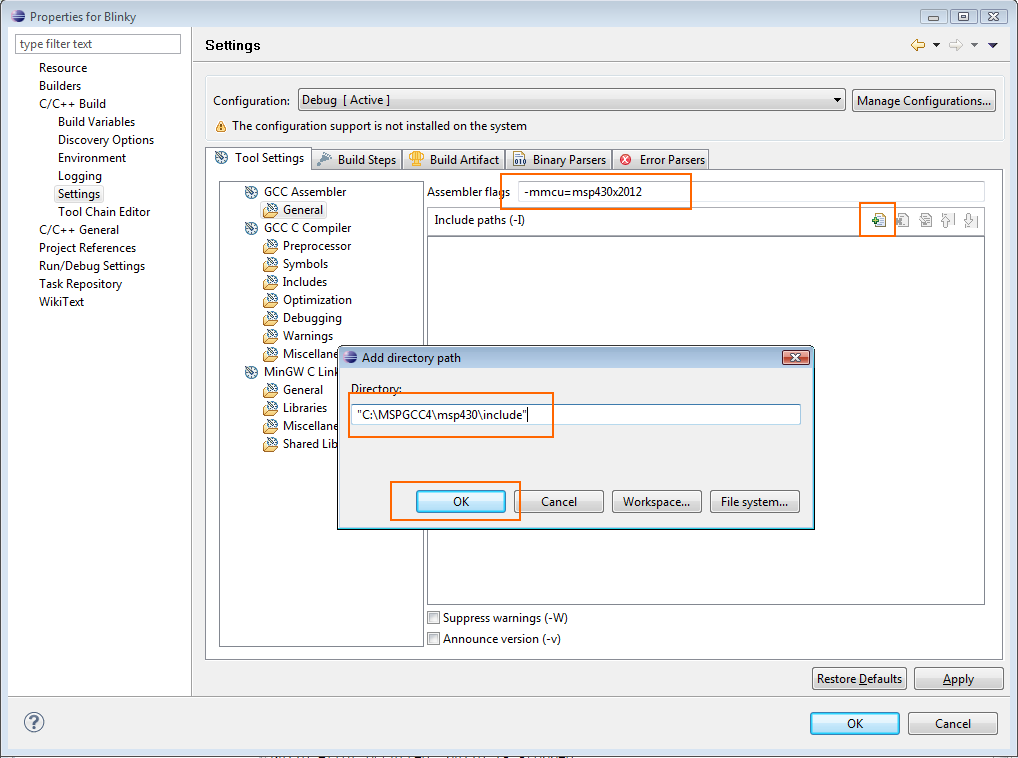Select Discovery Options in the tree
The image size is (1018, 758).
(x=106, y=140)
